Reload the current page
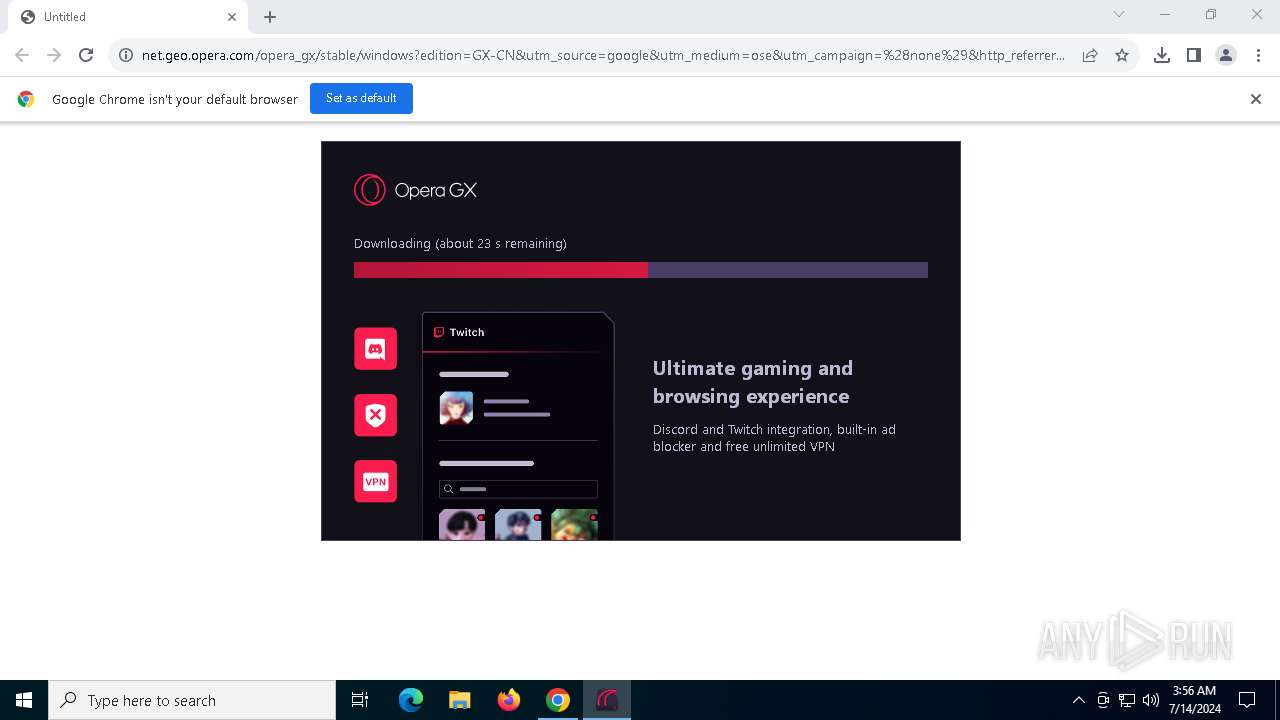 tap(86, 55)
